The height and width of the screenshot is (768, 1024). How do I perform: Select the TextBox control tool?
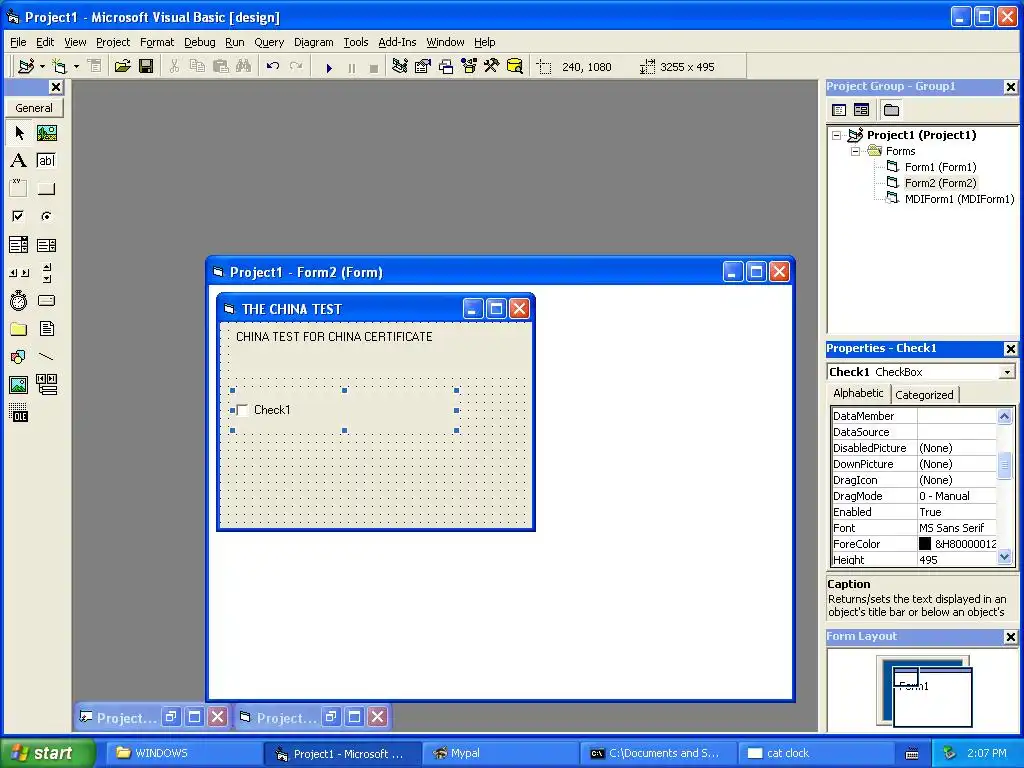46,161
